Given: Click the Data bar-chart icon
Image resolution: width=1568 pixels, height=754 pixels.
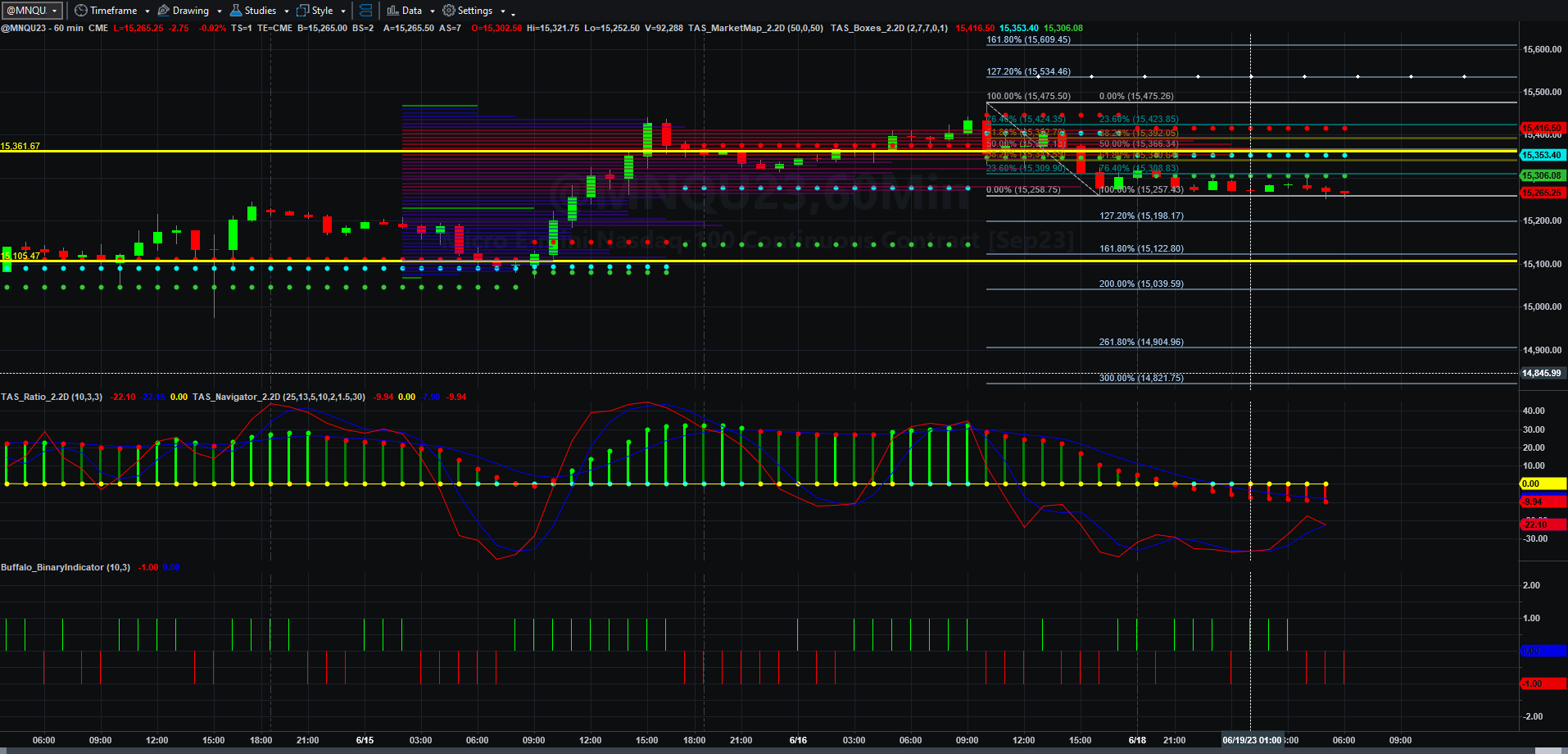Looking at the screenshot, I should (x=392, y=11).
